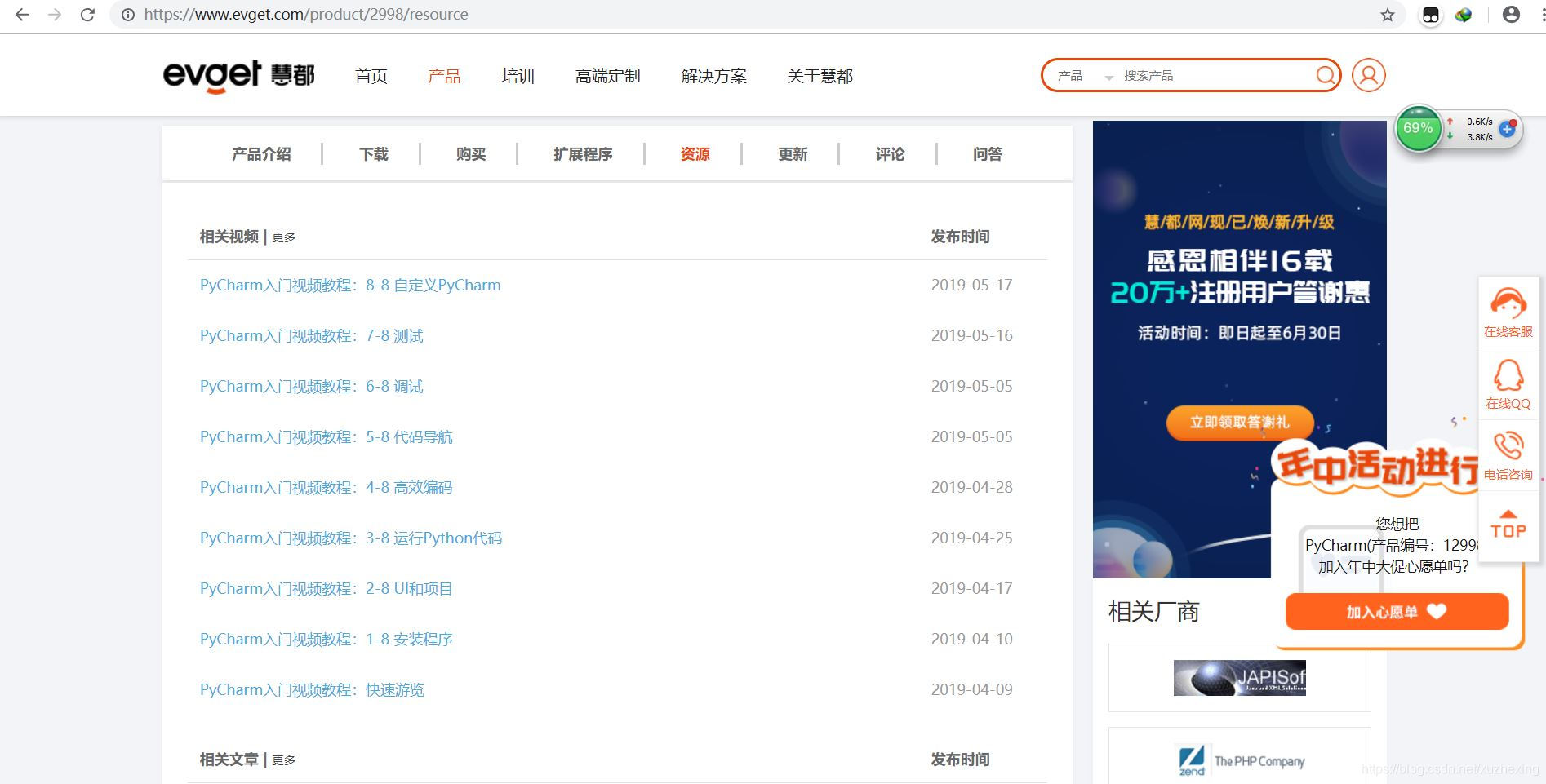This screenshot has height=784, width=1546.
Task: Click the 立即领取答谢礼 banner button
Action: pos(1239,422)
